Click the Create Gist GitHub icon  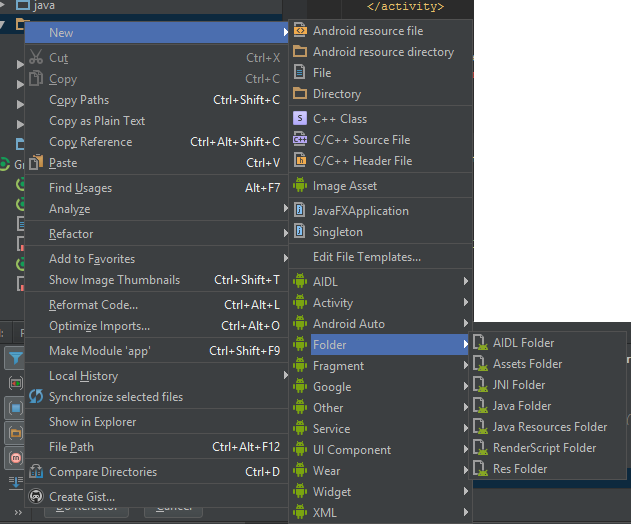pyautogui.click(x=36, y=496)
